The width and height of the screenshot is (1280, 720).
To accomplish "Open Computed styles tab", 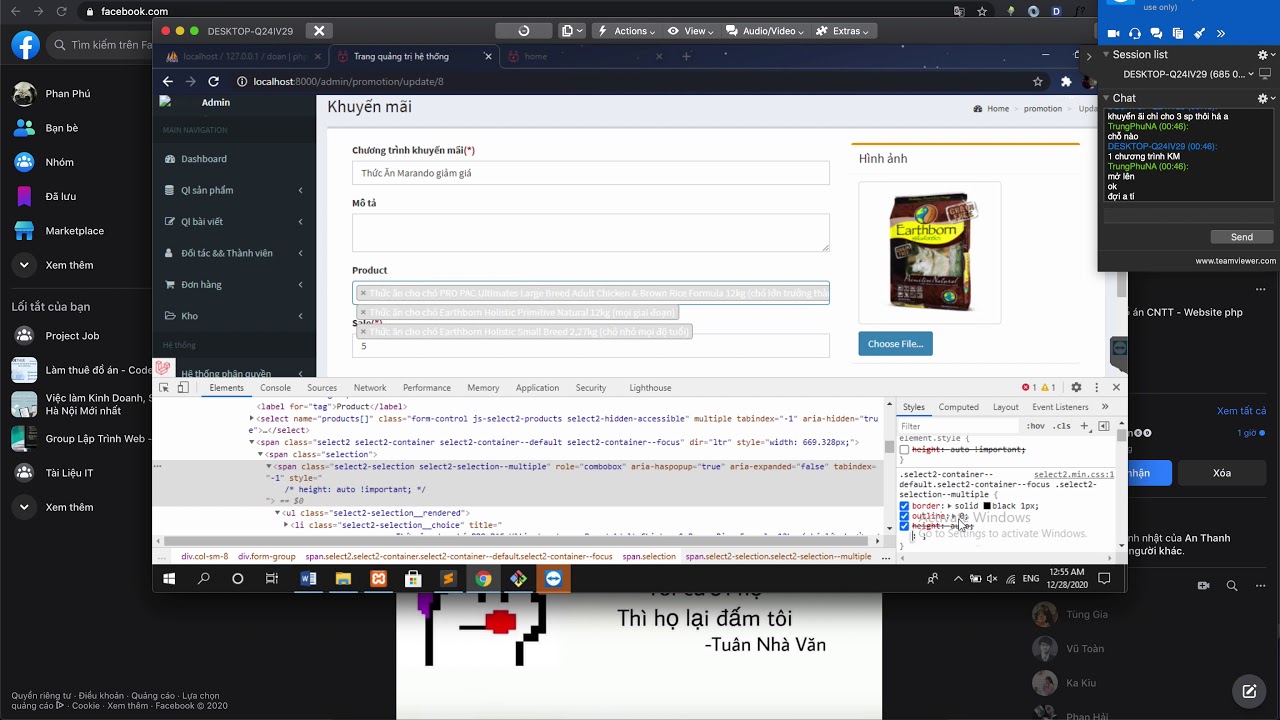I will [958, 407].
